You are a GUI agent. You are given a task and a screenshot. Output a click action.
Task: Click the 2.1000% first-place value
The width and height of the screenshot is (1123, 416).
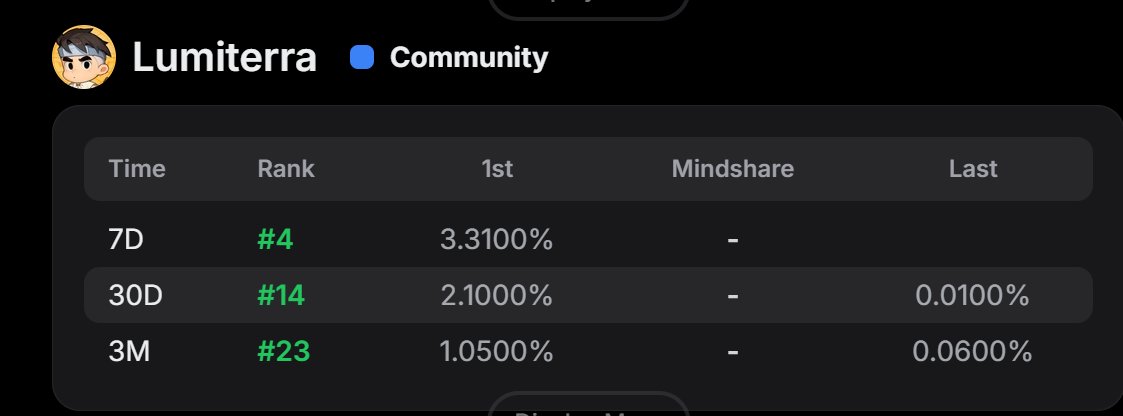pyautogui.click(x=496, y=296)
